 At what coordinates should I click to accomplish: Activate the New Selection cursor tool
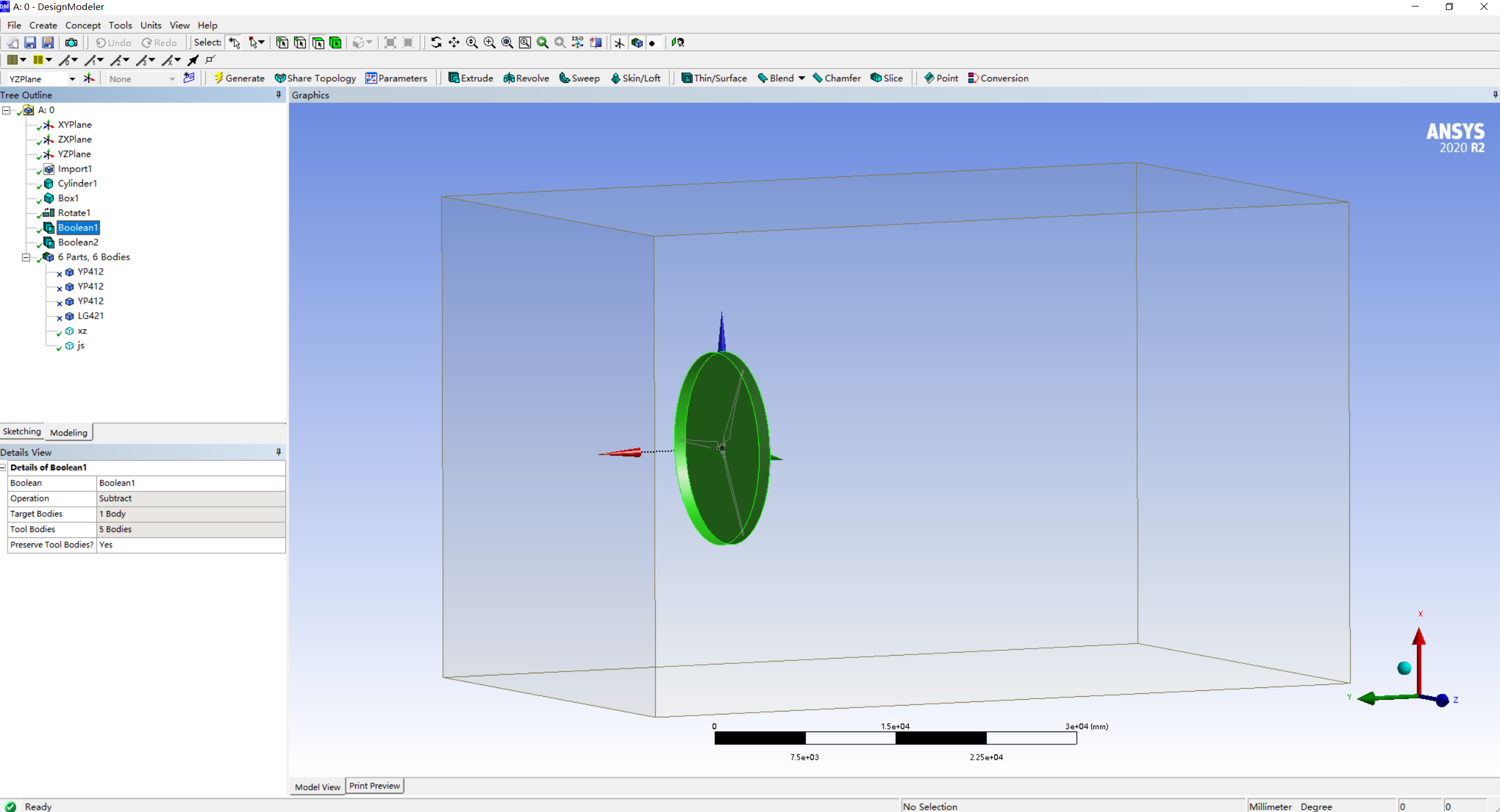pyautogui.click(x=234, y=42)
